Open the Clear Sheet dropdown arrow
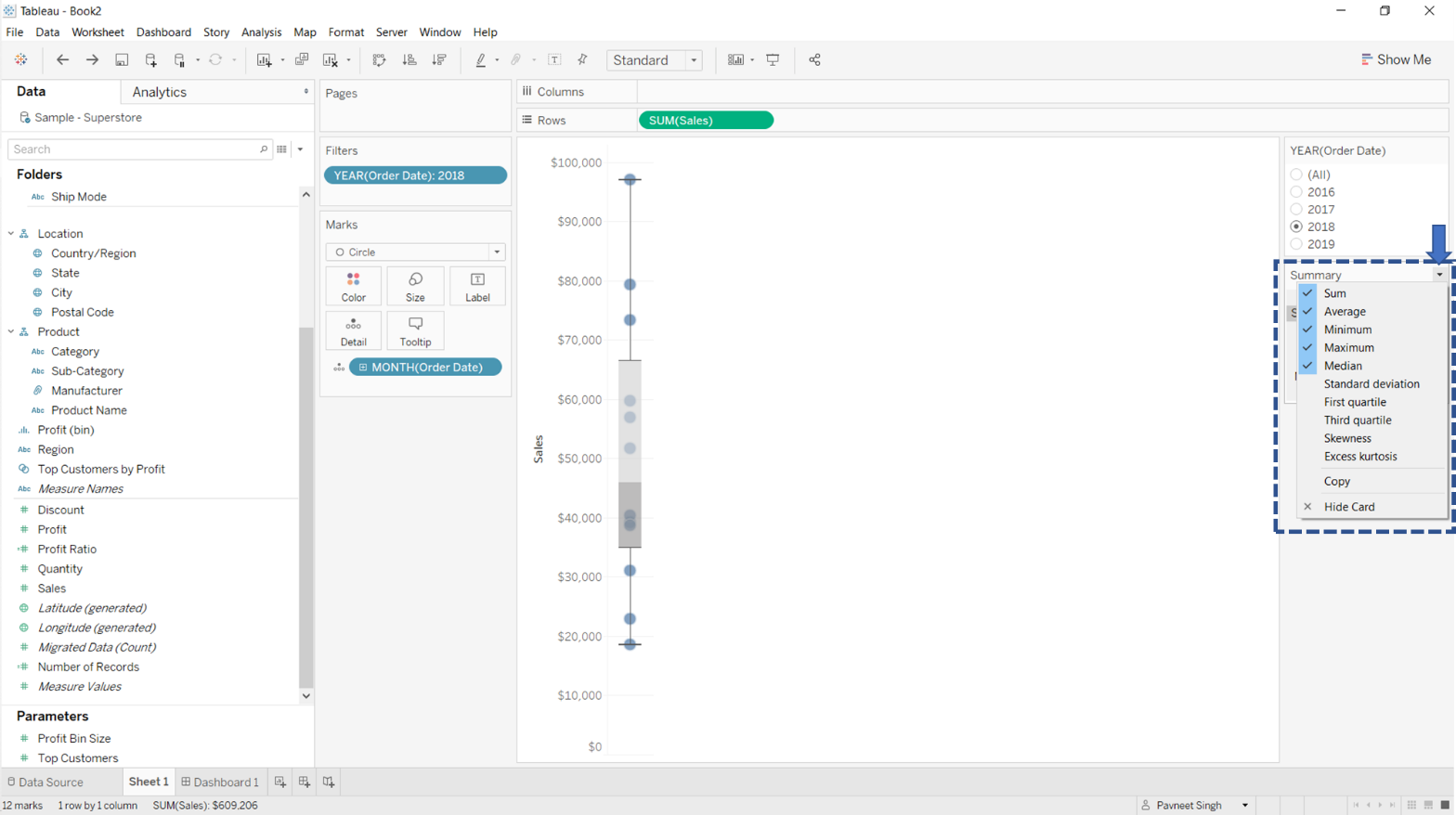This screenshot has height=815, width=1456. (x=348, y=60)
